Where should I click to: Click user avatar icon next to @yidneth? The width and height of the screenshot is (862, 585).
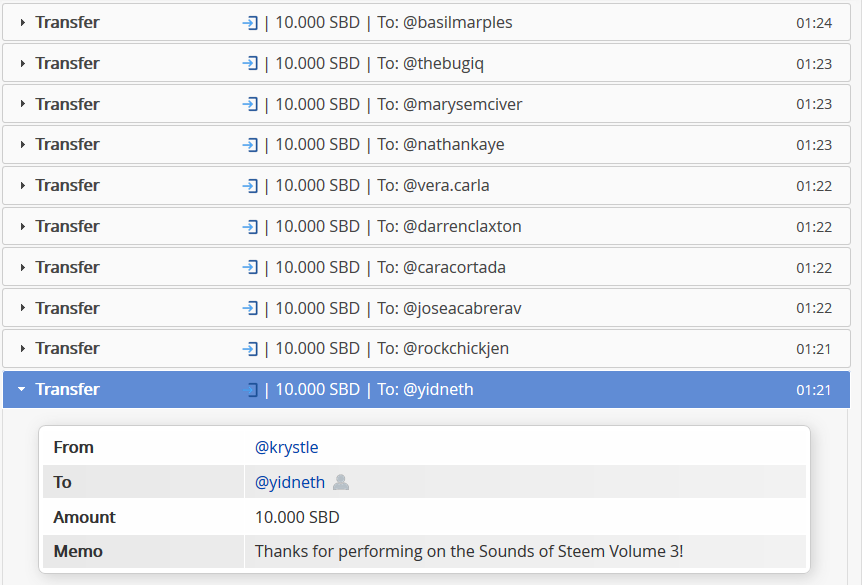pyautogui.click(x=341, y=482)
